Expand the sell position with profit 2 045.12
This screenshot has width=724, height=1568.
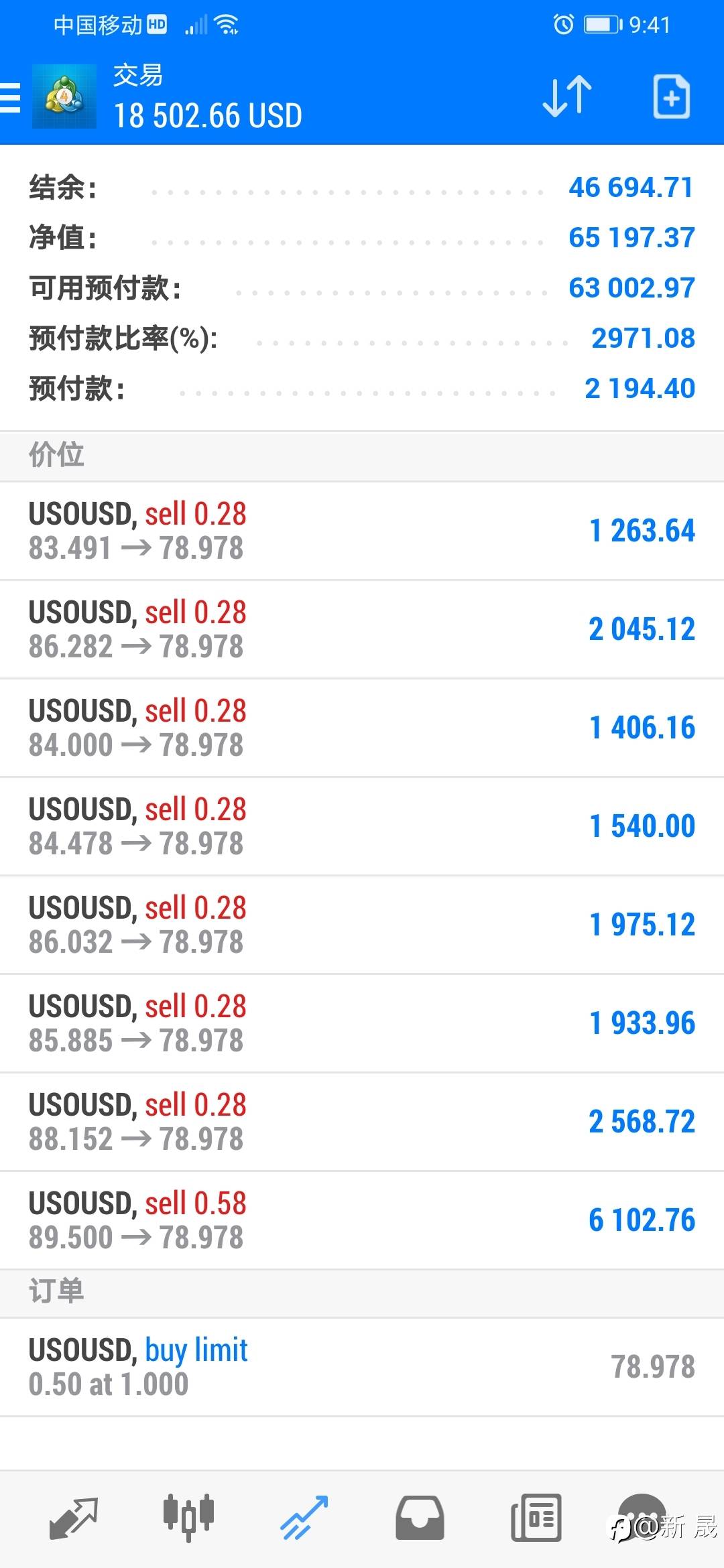[362, 629]
